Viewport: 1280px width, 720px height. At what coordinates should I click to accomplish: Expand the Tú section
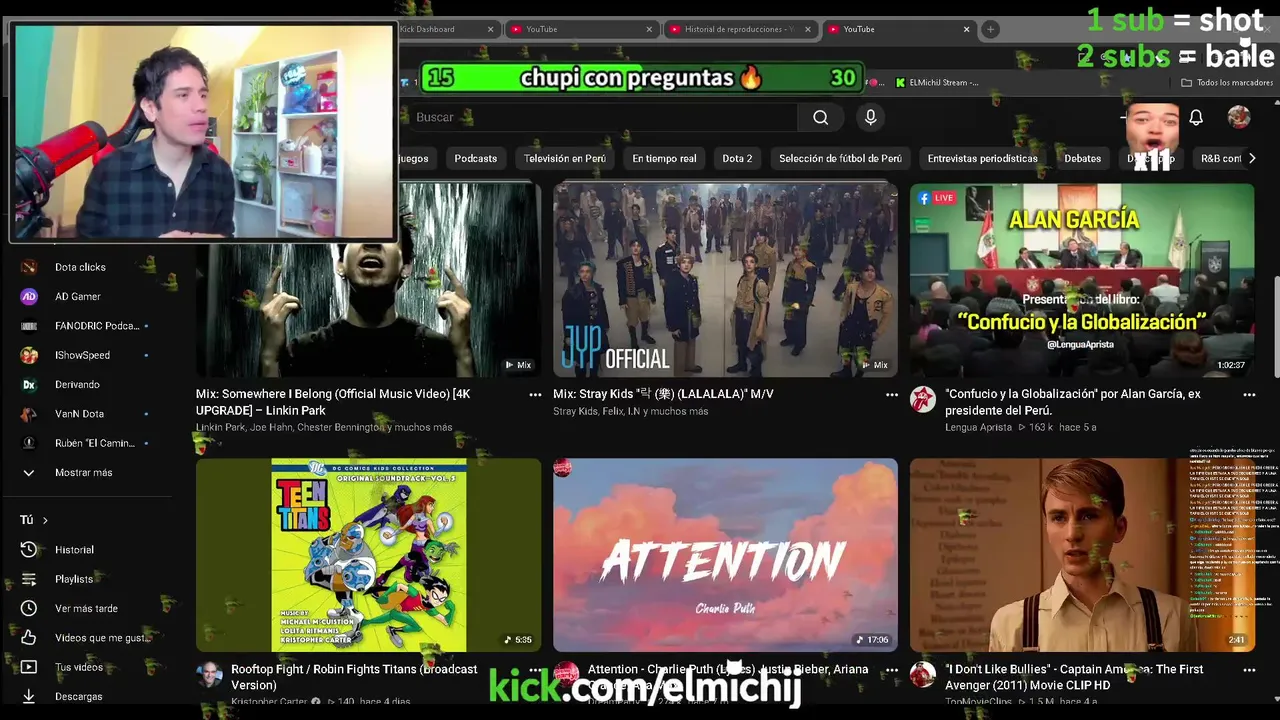34,520
